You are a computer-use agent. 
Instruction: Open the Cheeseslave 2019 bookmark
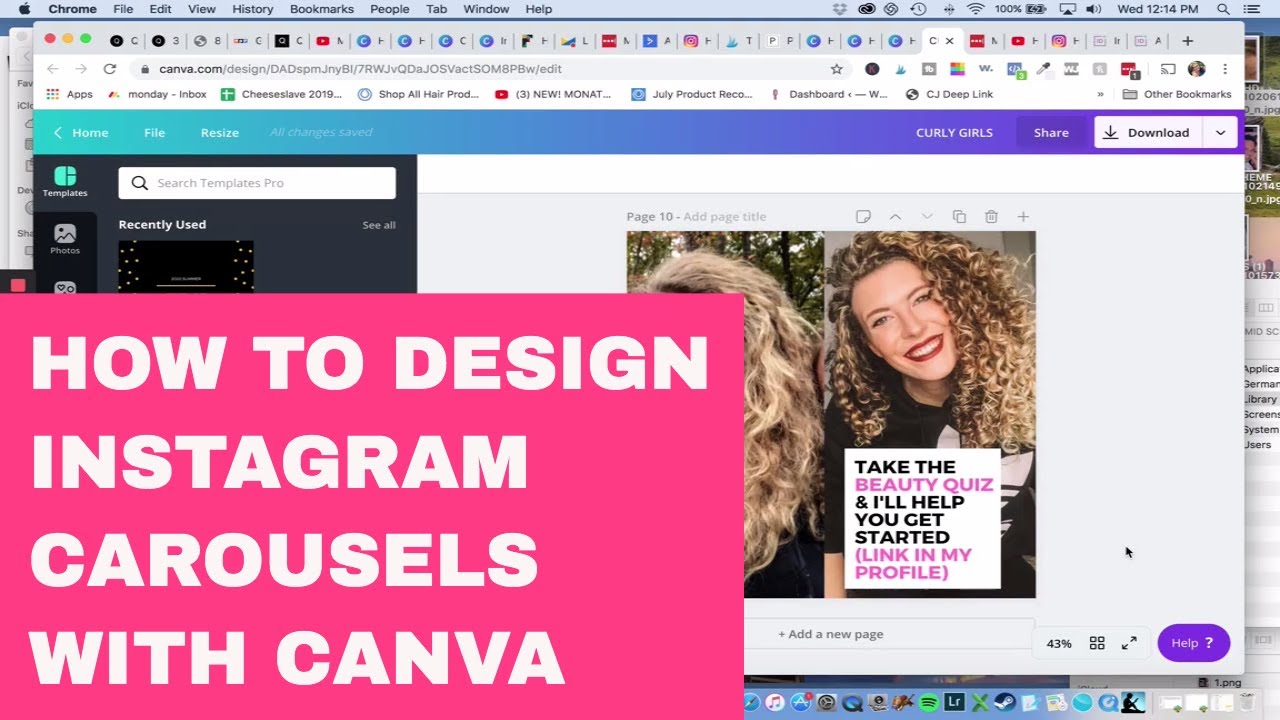(x=281, y=94)
